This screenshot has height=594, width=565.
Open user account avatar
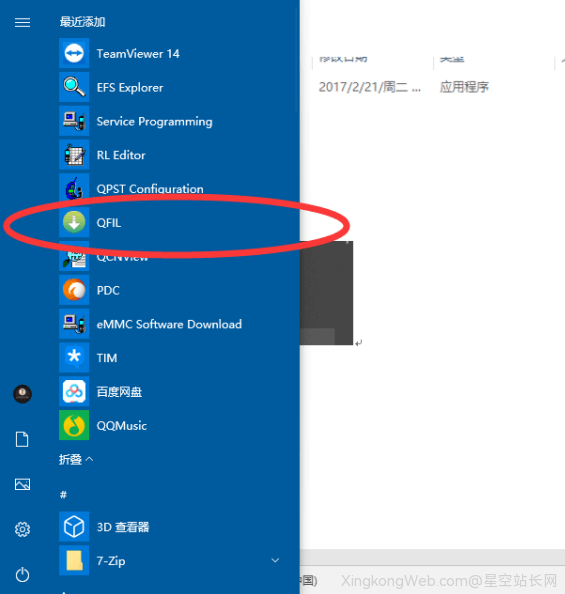(22, 394)
